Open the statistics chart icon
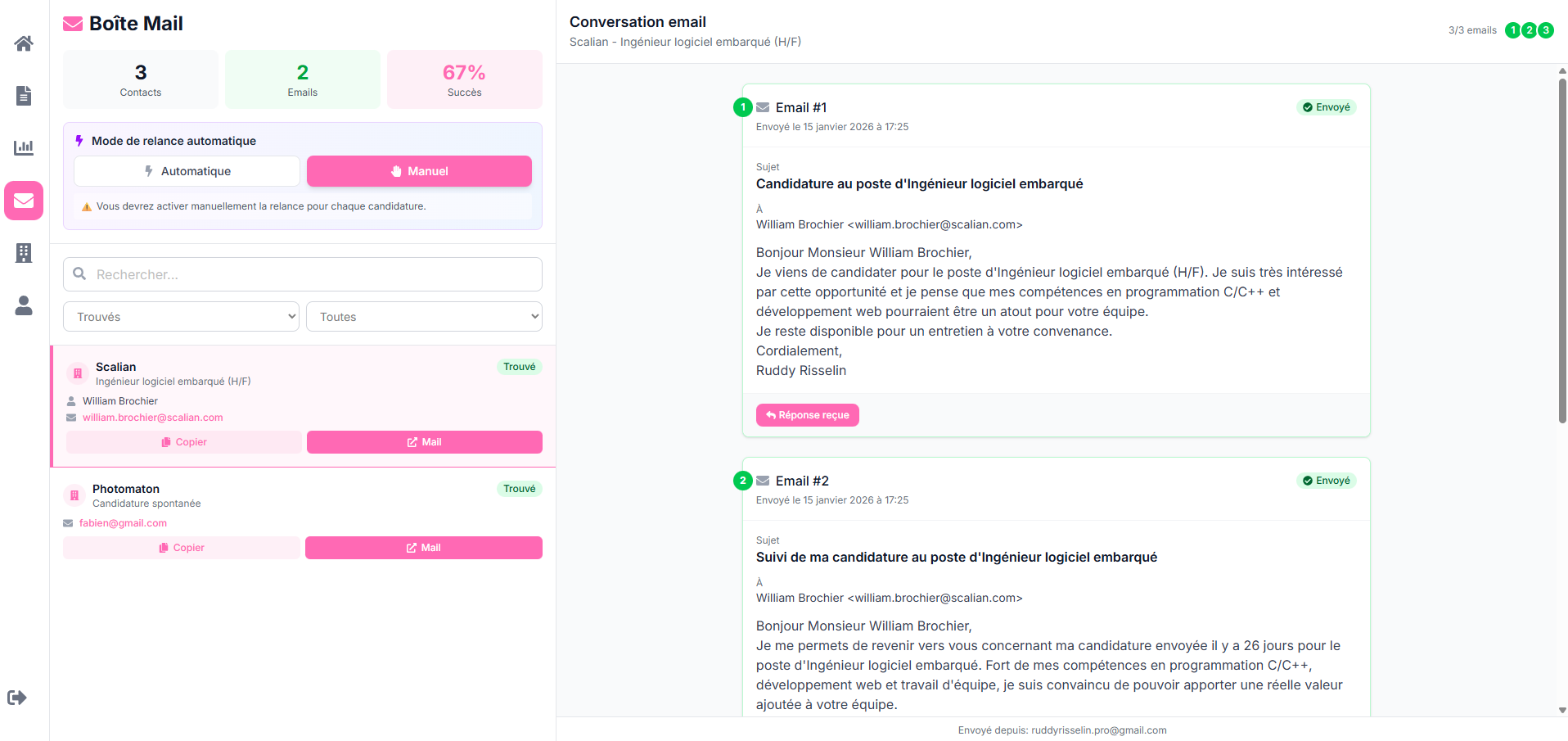 pos(23,148)
